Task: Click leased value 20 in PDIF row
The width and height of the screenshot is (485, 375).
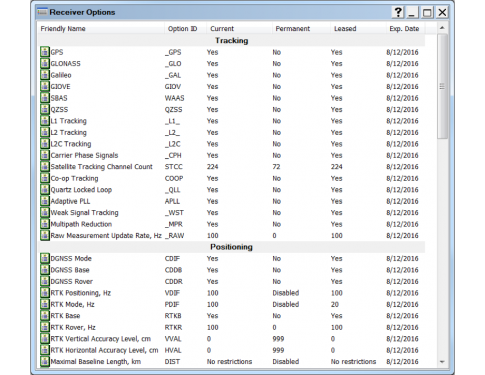Action: pyautogui.click(x=335, y=304)
